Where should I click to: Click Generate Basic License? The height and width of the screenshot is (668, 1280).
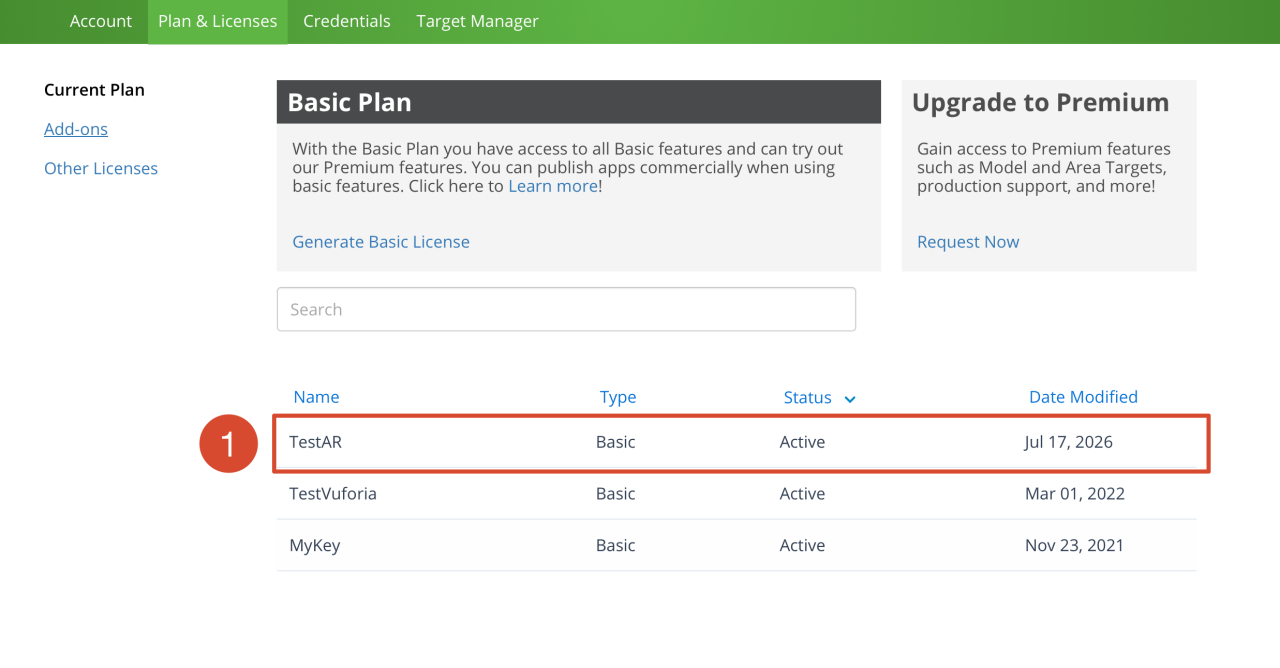point(381,242)
